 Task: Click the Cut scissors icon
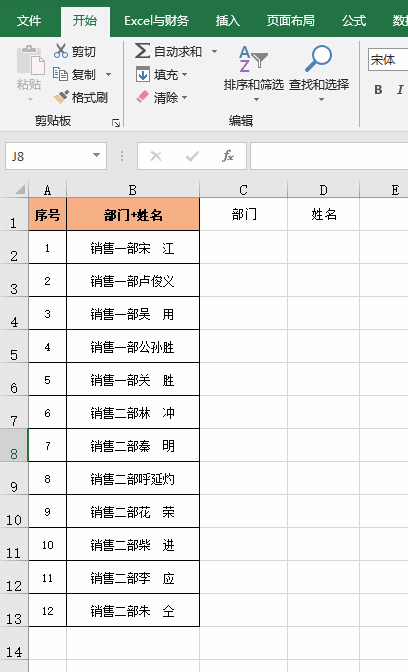click(61, 51)
